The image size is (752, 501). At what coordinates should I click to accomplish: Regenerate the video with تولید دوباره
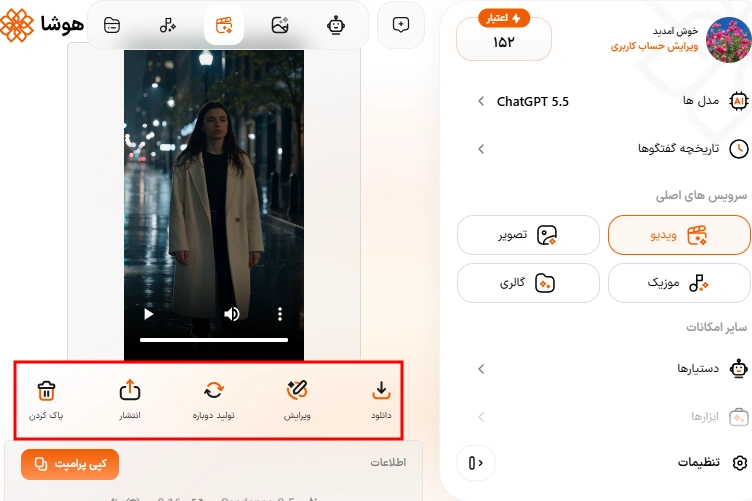pyautogui.click(x=213, y=400)
